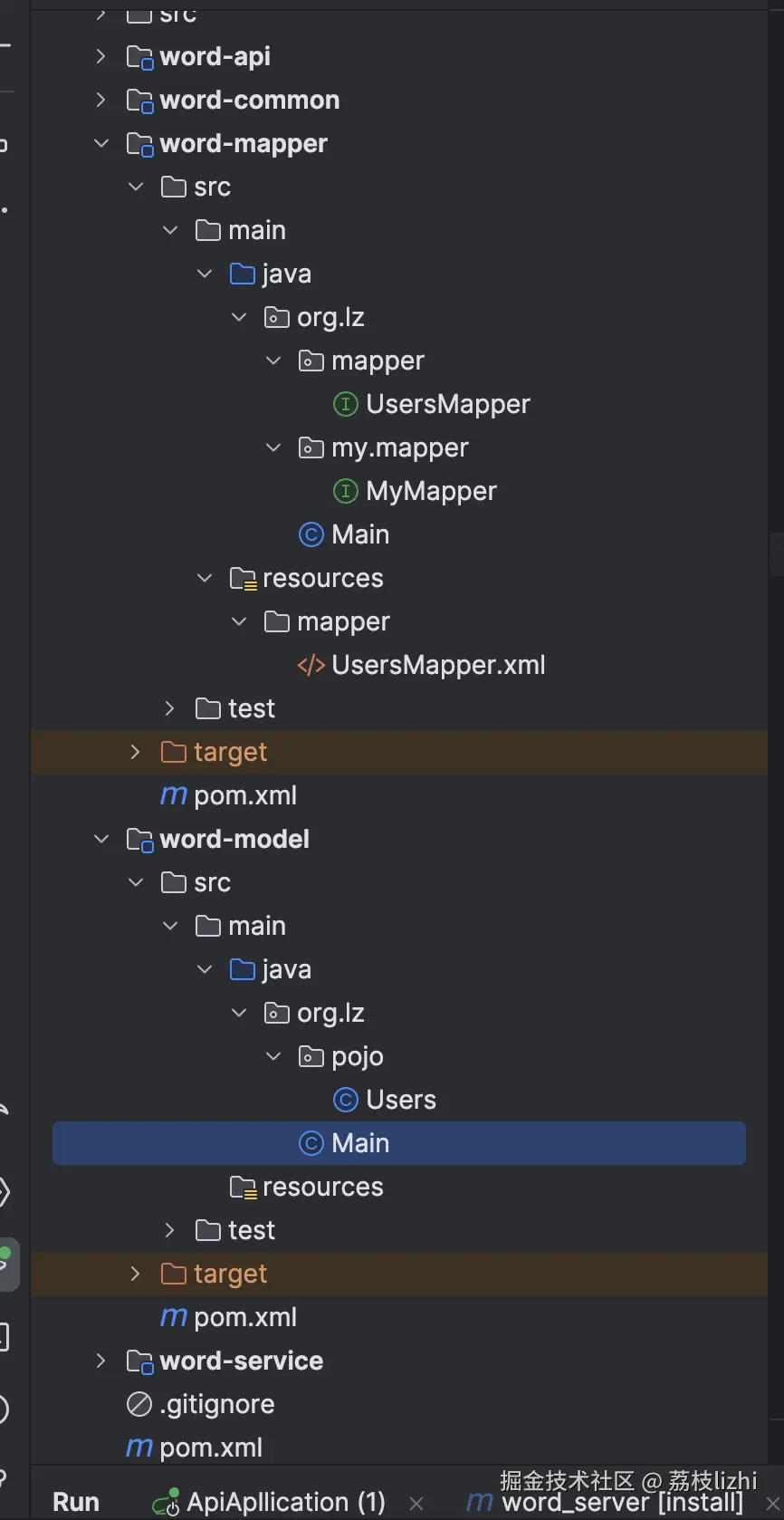
Task: Click the word-service module folder icon
Action: click(139, 1361)
